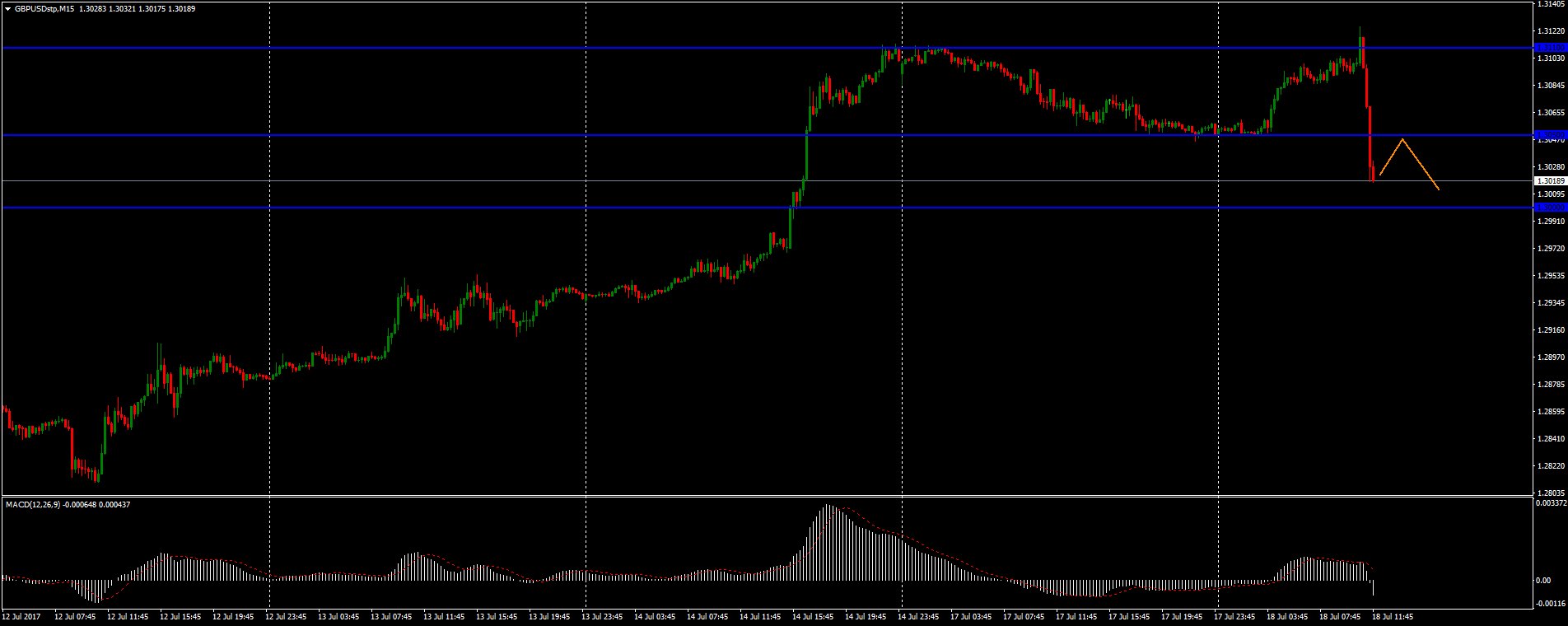The width and height of the screenshot is (1568, 626).
Task: Click the MACD scale value -0.00116
Action: 1552,604
